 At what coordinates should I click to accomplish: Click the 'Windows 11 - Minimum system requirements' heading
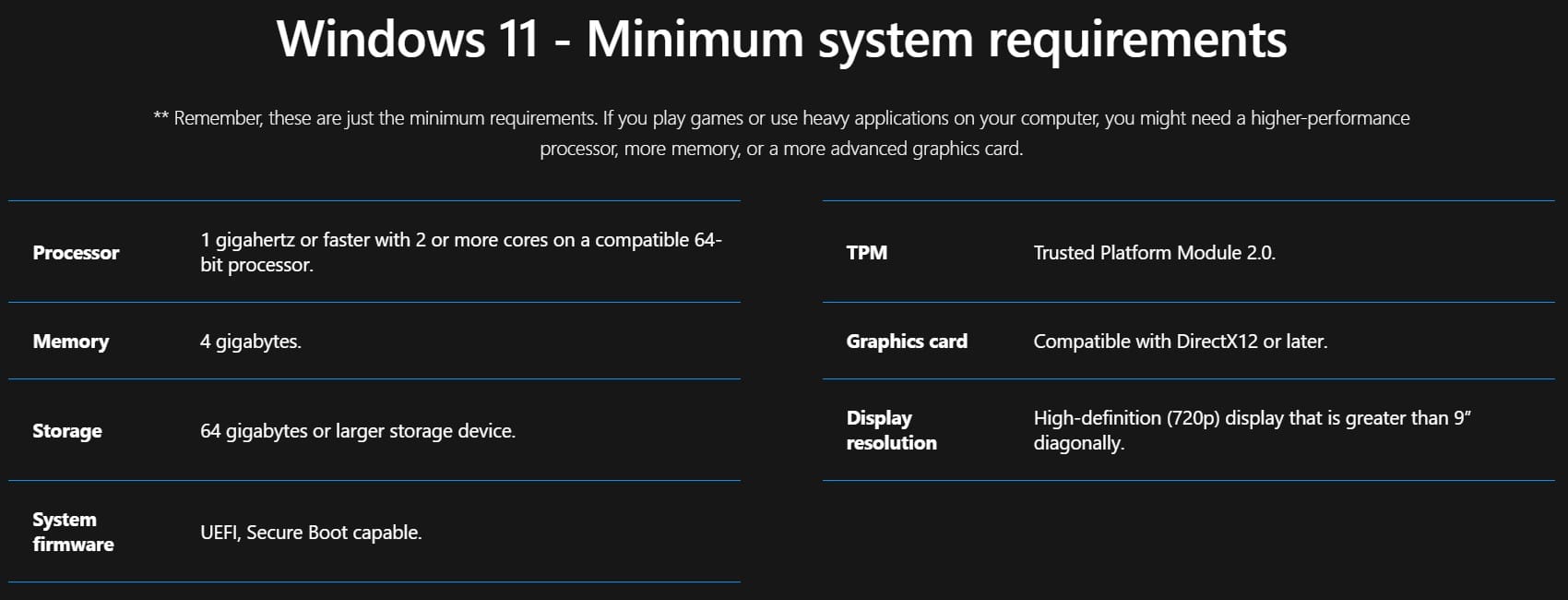pyautogui.click(x=781, y=40)
